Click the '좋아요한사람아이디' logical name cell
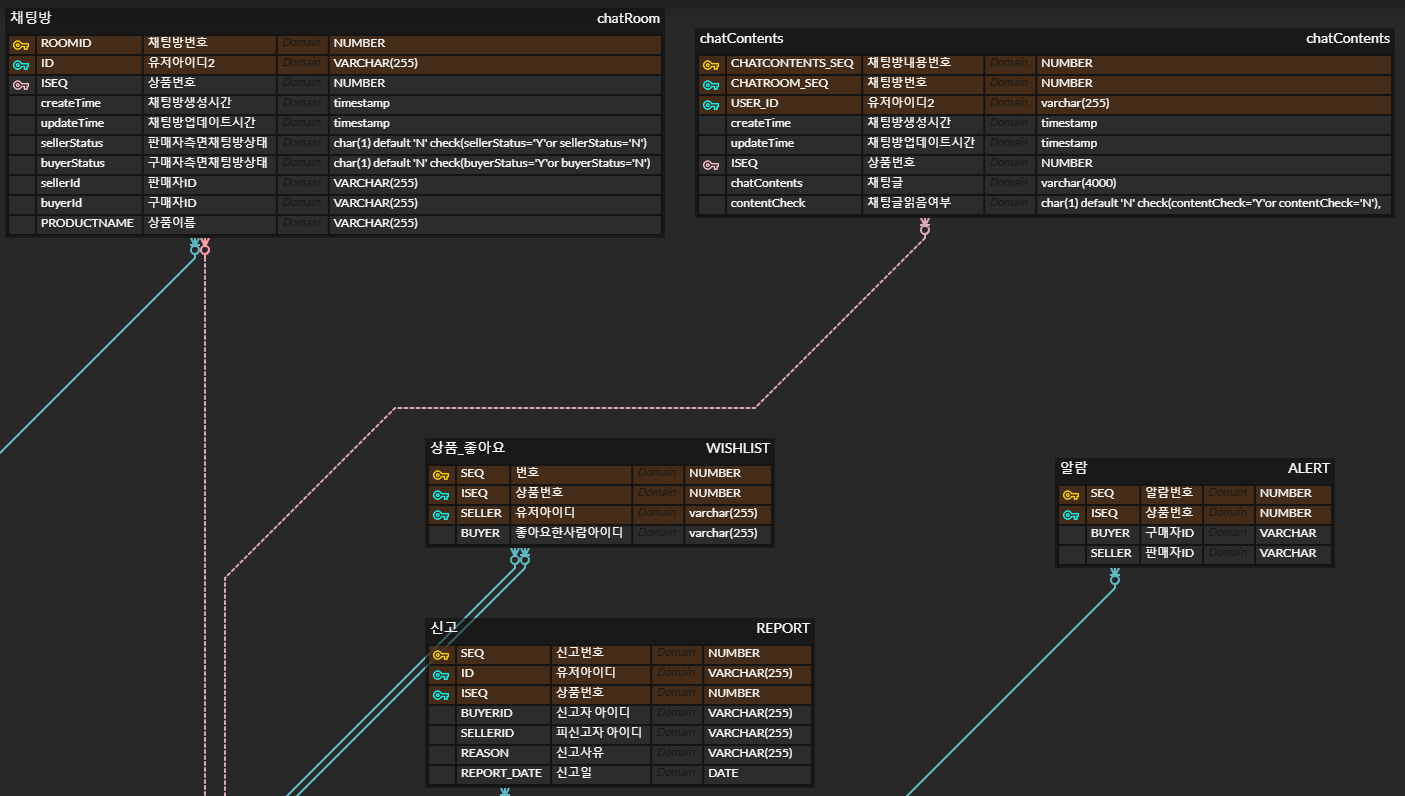The height and width of the screenshot is (796, 1405). click(x=571, y=534)
